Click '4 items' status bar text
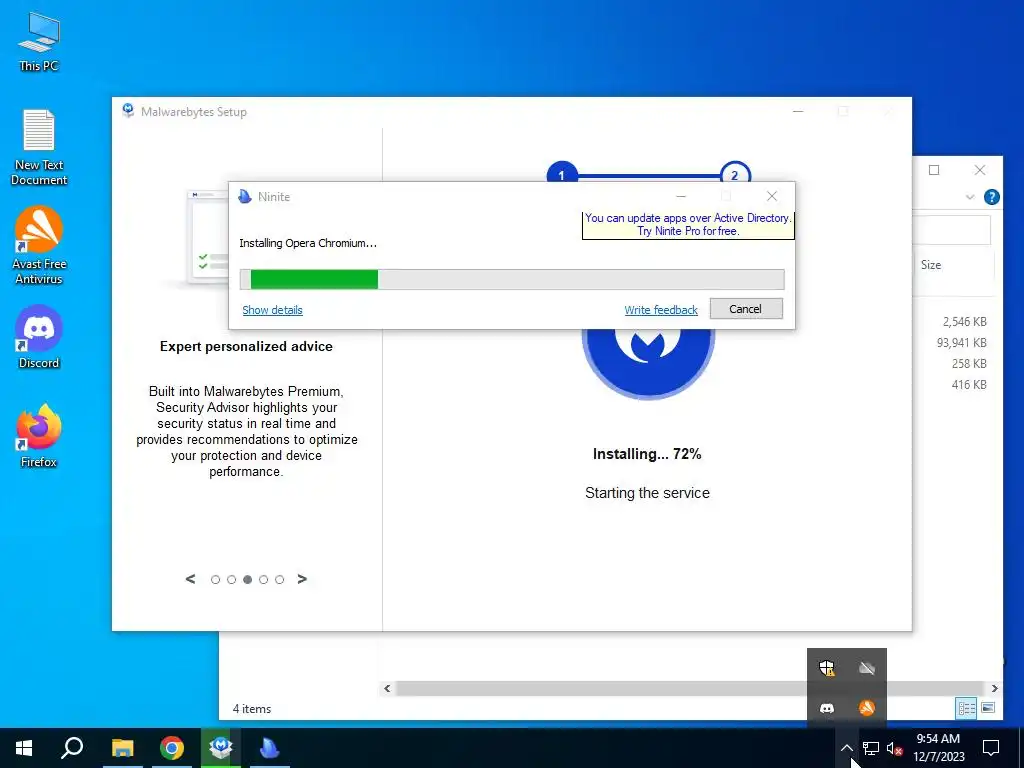Screen dimensions: 1024x768 pos(252,709)
